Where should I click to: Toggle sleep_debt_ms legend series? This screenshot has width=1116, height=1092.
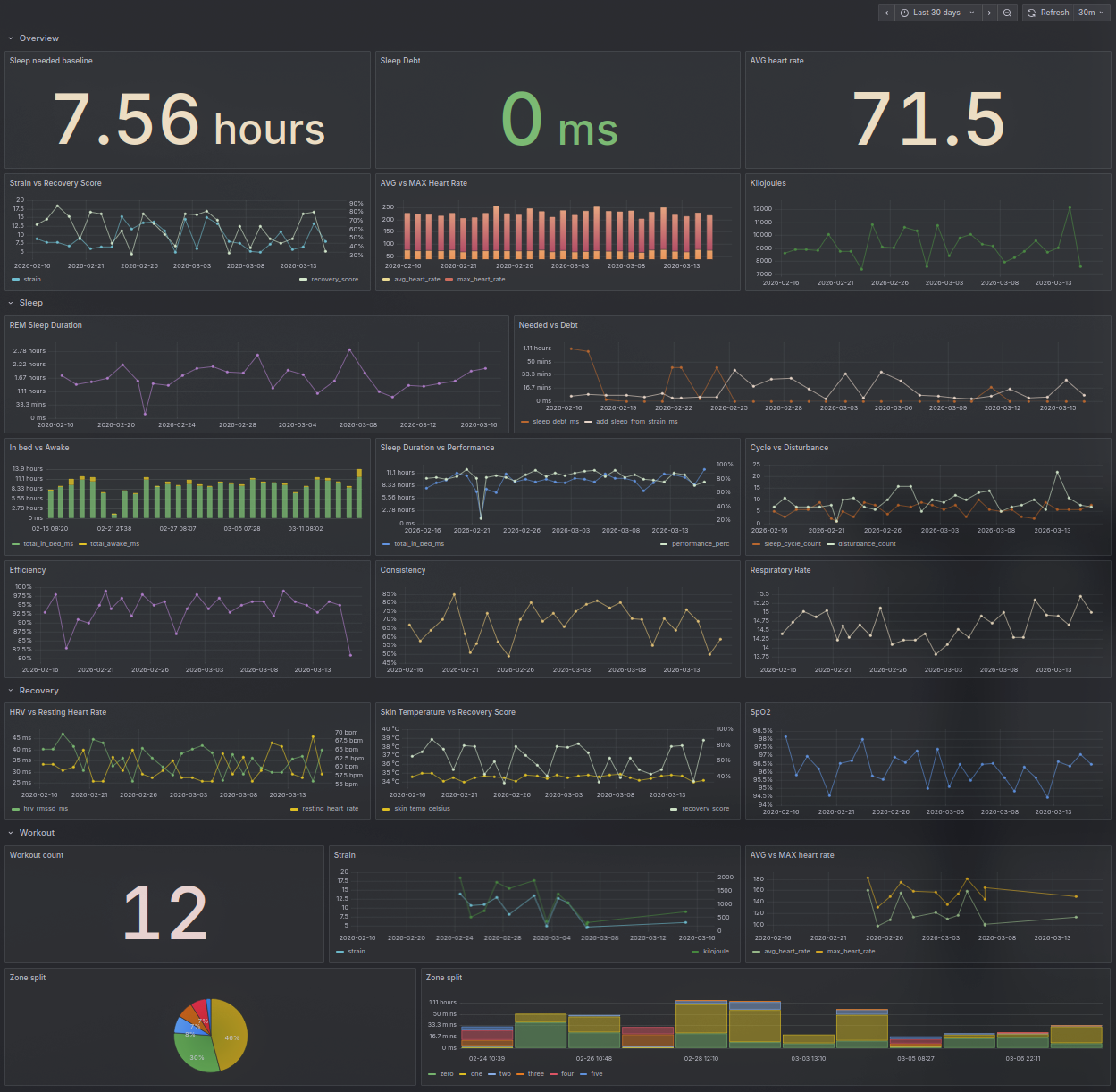[550, 422]
